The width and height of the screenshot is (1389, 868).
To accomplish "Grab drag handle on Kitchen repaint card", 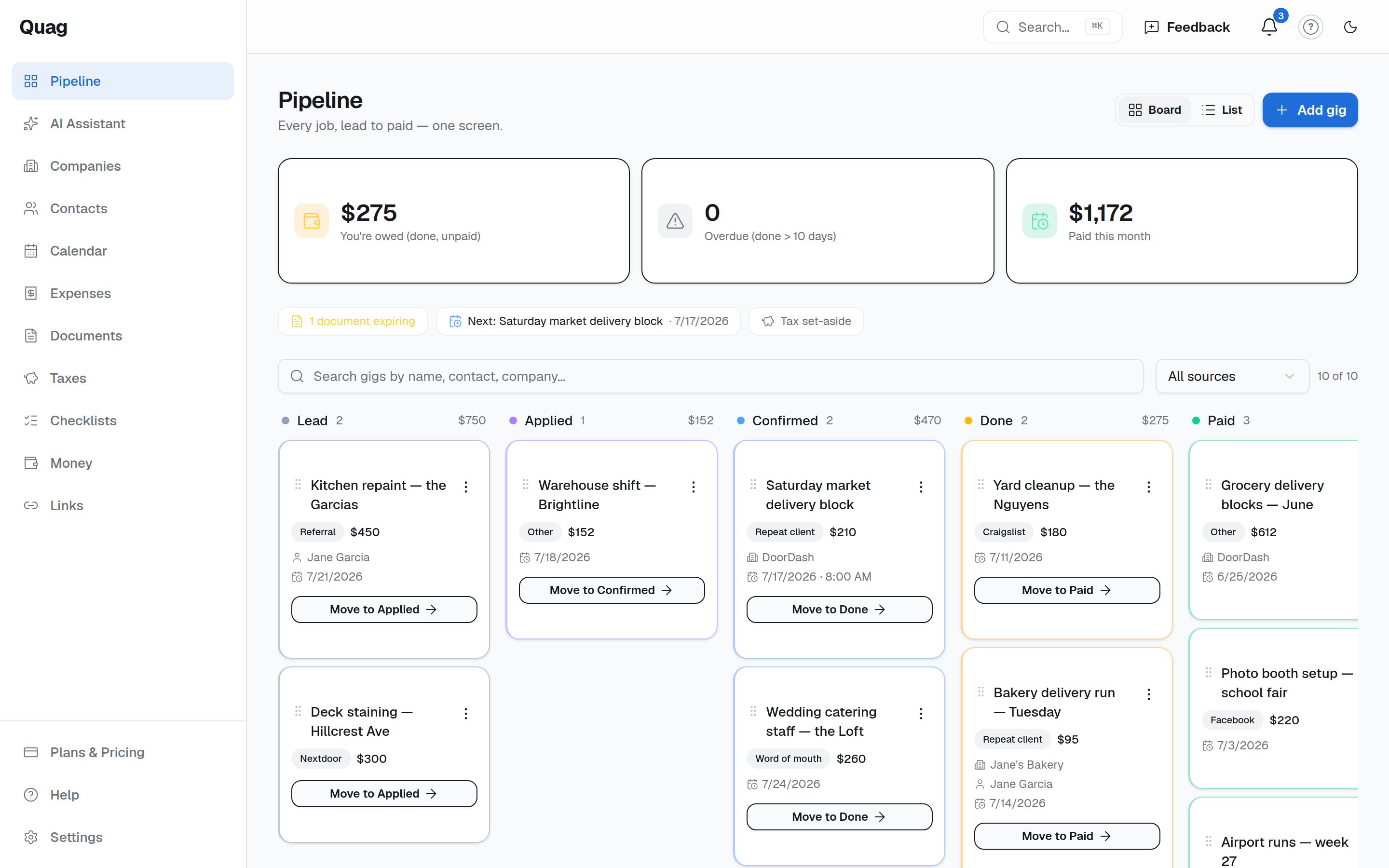I will (298, 485).
